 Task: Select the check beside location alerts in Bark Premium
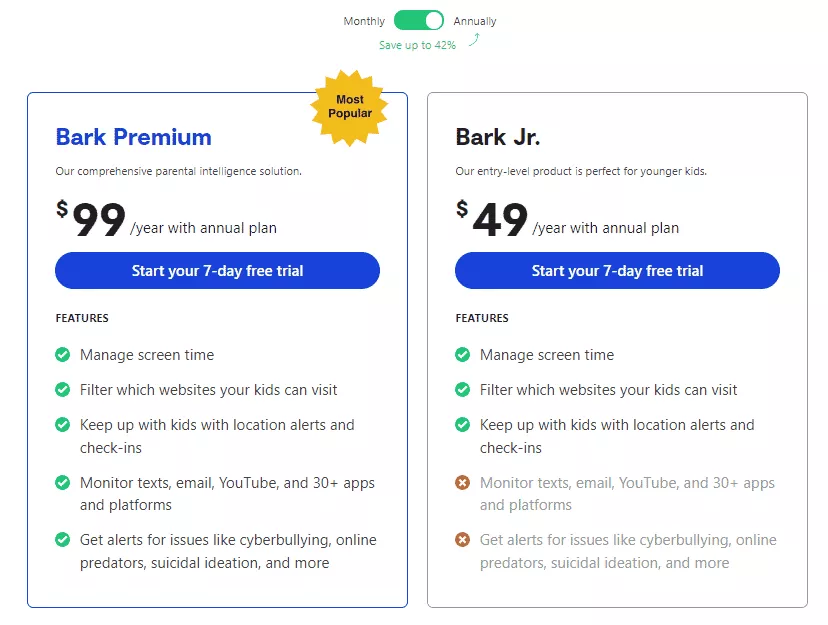click(62, 425)
